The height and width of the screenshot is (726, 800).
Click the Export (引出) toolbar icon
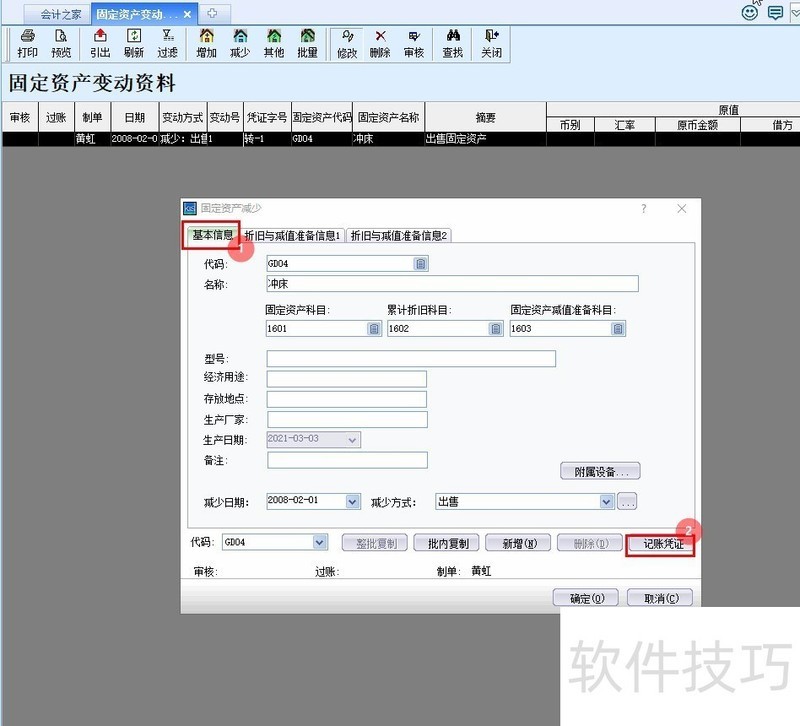point(100,44)
